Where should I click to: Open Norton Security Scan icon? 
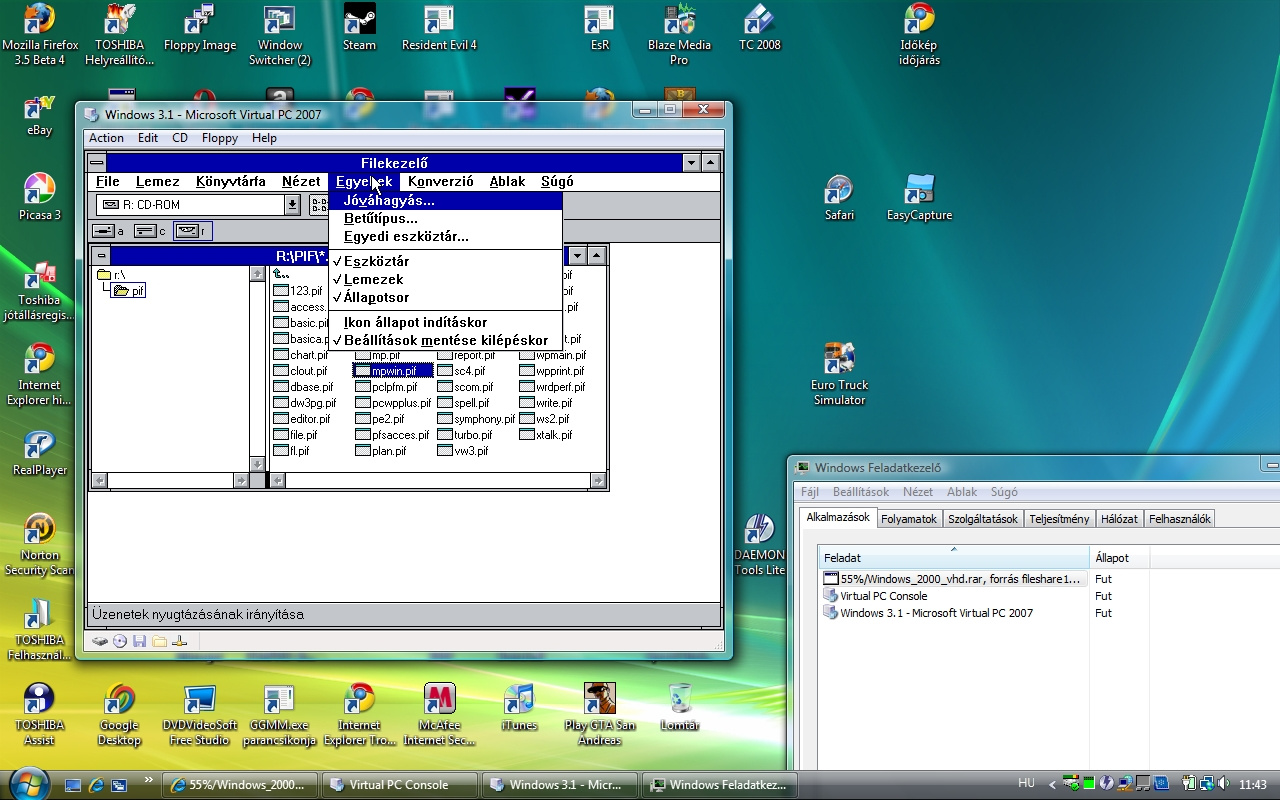coord(39,545)
